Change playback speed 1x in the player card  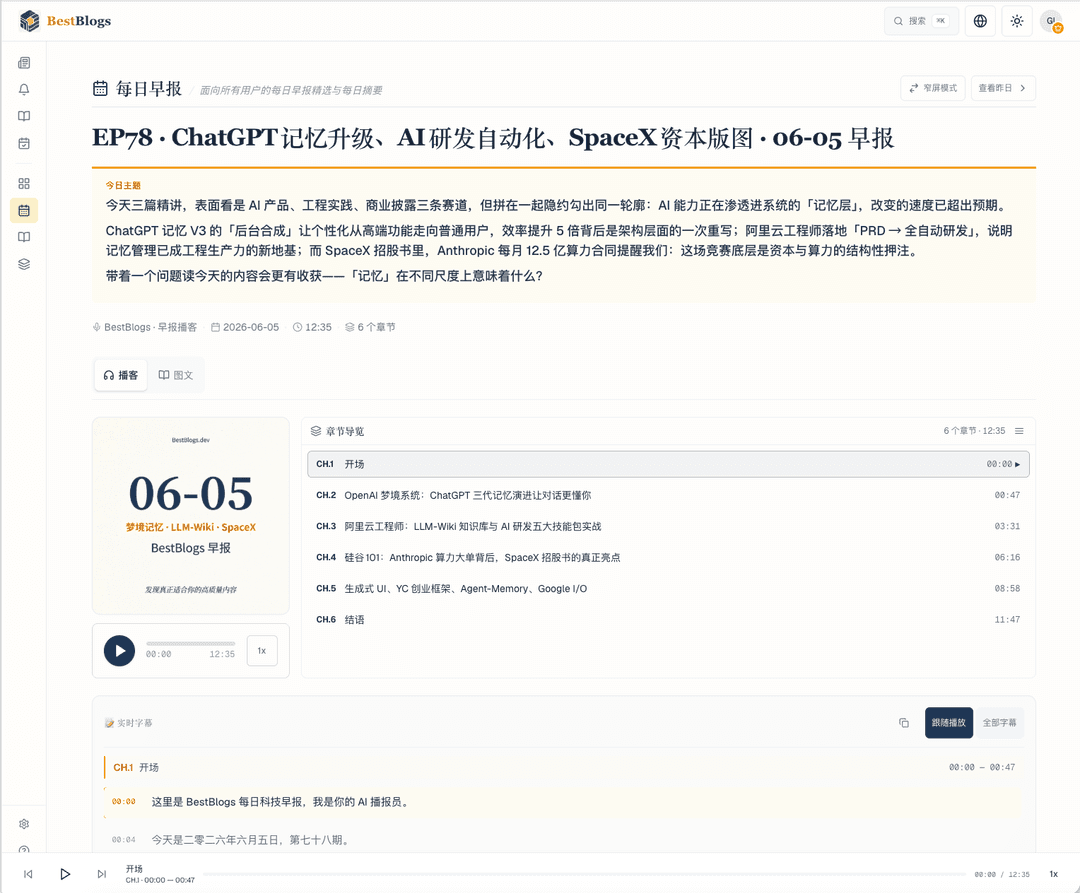coord(262,651)
